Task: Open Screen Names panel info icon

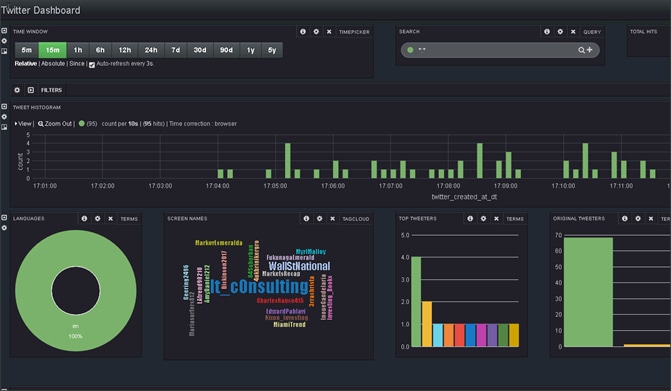Action: (x=306, y=219)
